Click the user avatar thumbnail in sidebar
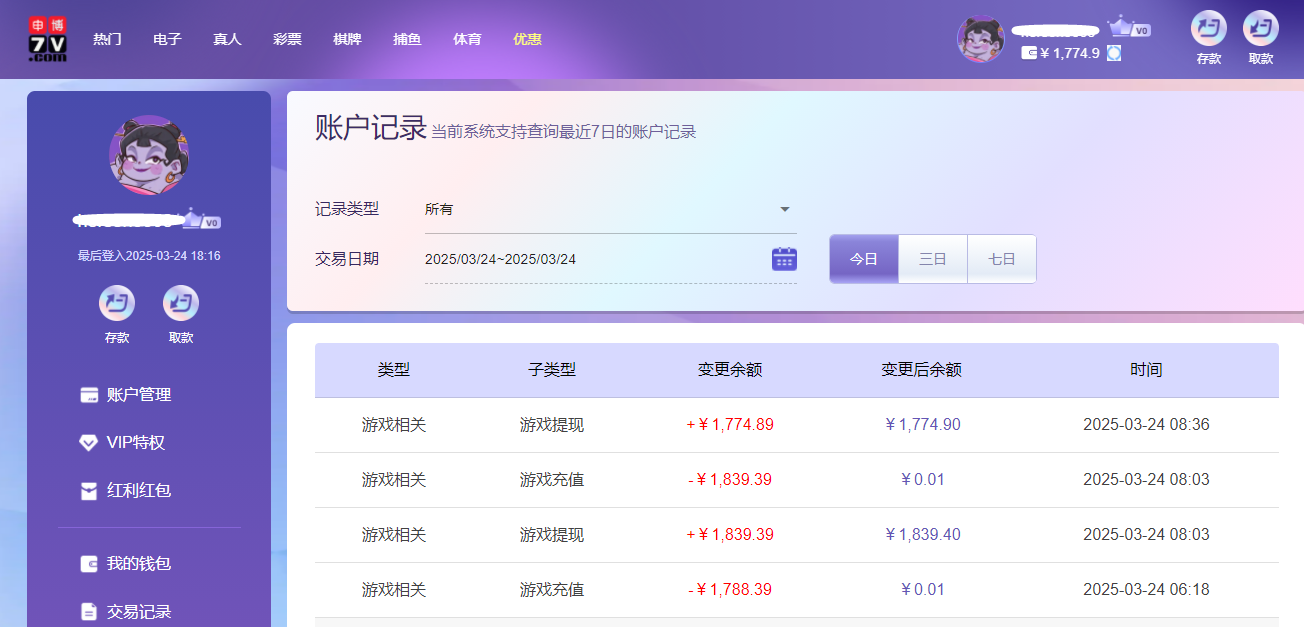 click(148, 156)
